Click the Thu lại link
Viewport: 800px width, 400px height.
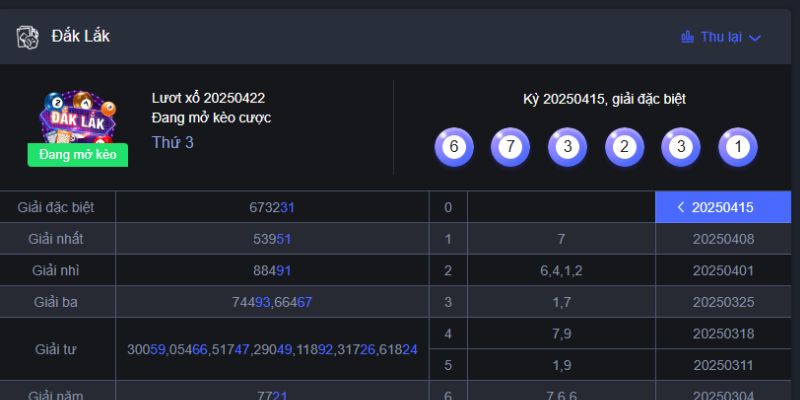click(721, 37)
